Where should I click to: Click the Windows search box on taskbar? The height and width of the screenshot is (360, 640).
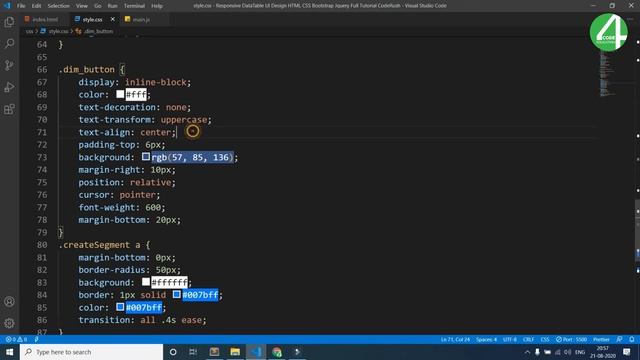point(91,352)
